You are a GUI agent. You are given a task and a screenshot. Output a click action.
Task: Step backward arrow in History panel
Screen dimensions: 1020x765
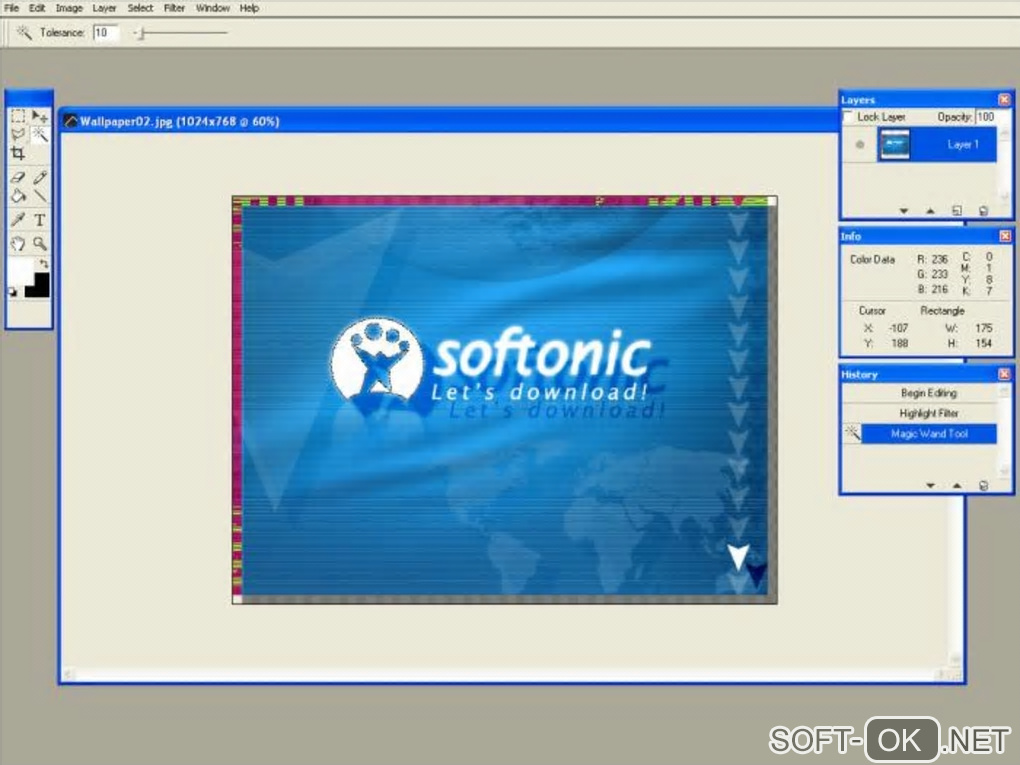(x=930, y=485)
